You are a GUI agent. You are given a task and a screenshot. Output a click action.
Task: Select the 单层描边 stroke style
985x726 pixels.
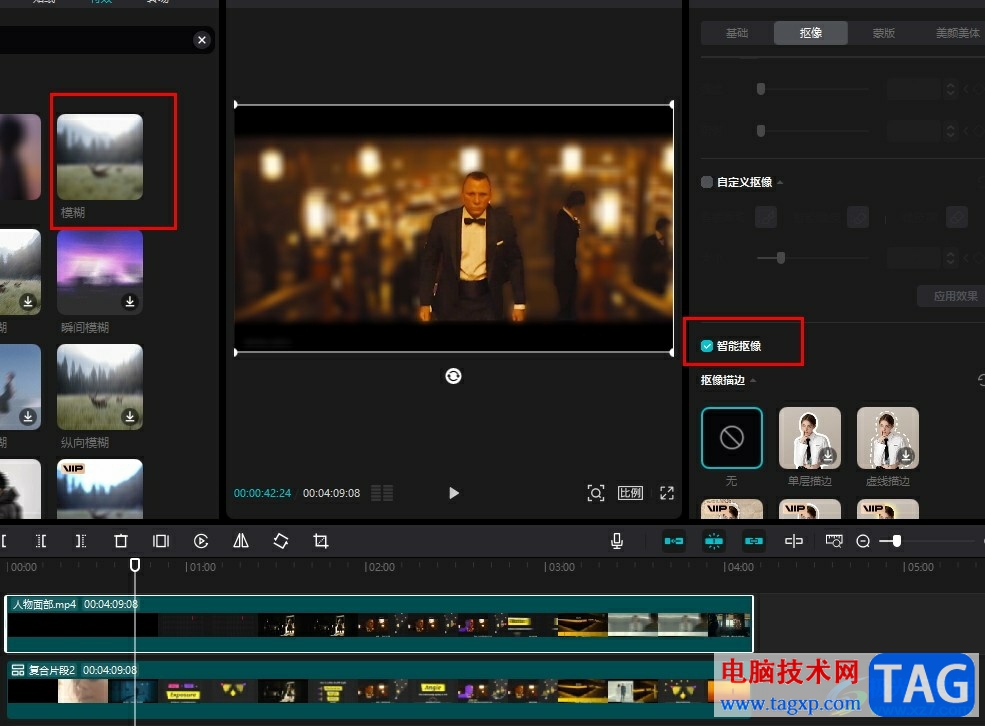[810, 438]
